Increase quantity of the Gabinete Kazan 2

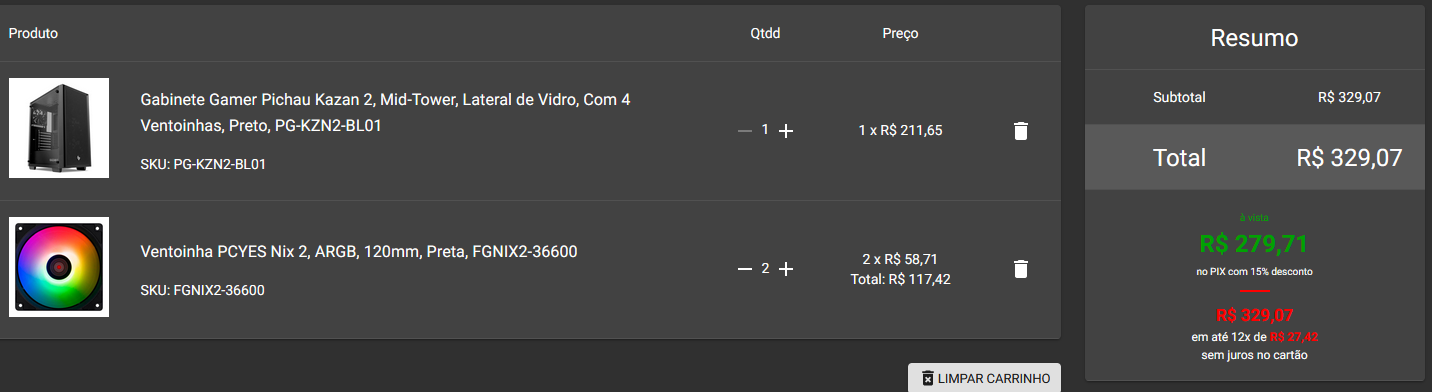[x=786, y=131]
